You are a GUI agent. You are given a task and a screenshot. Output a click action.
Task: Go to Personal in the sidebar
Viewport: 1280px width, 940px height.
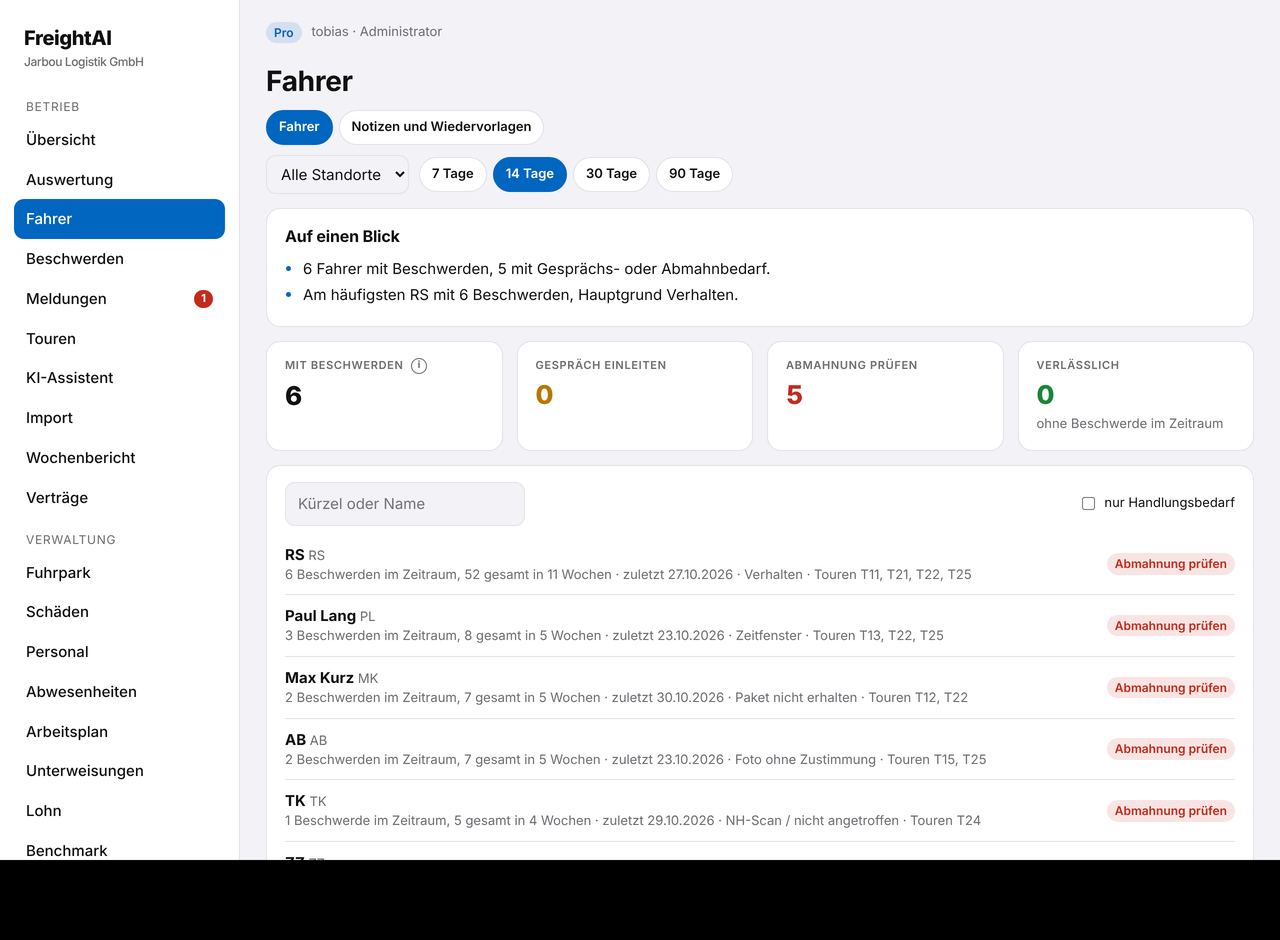pos(119,652)
